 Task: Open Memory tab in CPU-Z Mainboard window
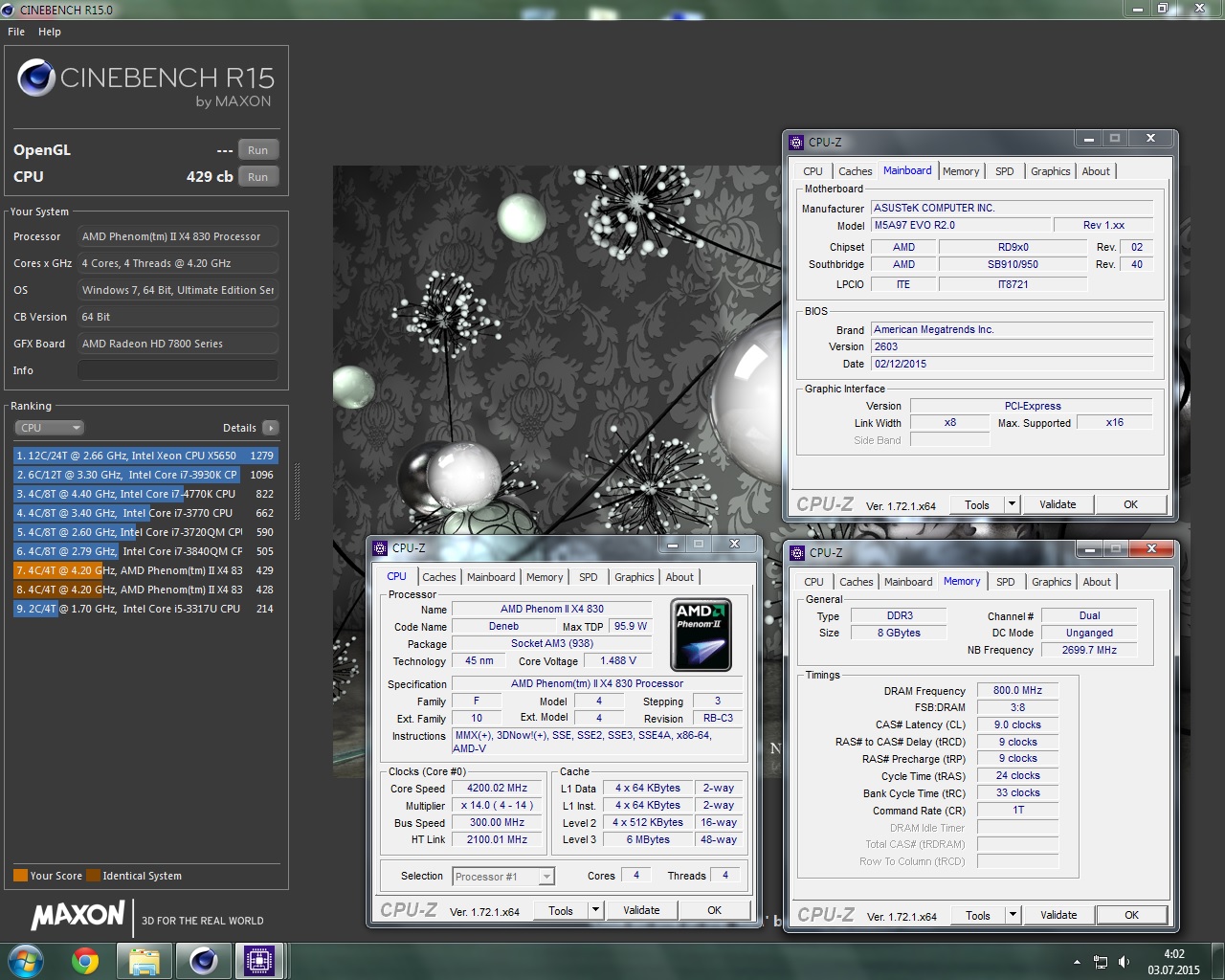961,171
